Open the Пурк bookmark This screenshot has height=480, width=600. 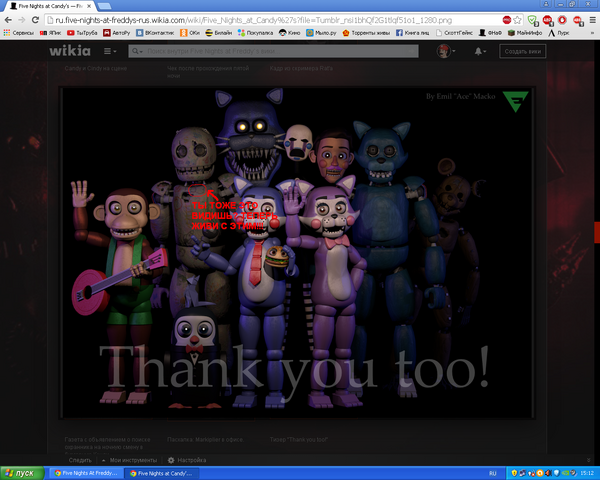click(559, 33)
